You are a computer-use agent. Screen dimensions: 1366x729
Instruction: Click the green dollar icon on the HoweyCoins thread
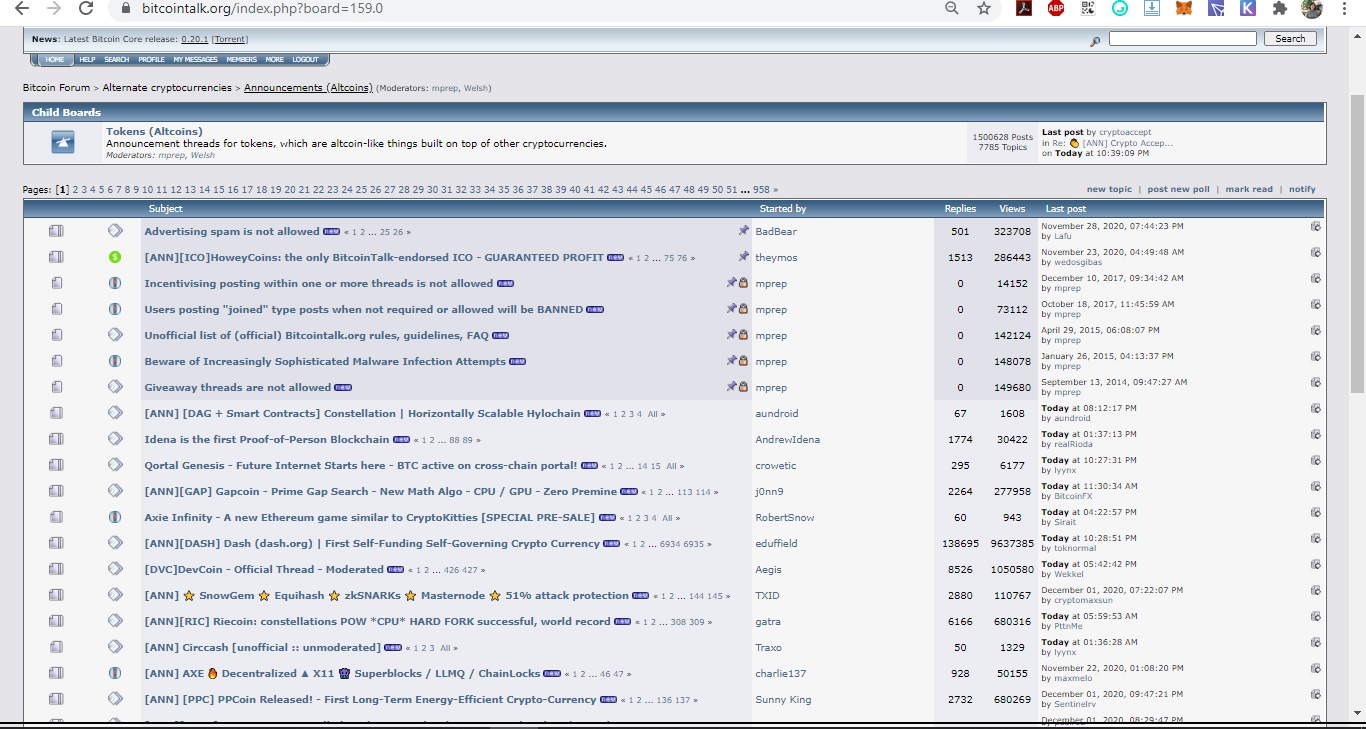point(115,257)
